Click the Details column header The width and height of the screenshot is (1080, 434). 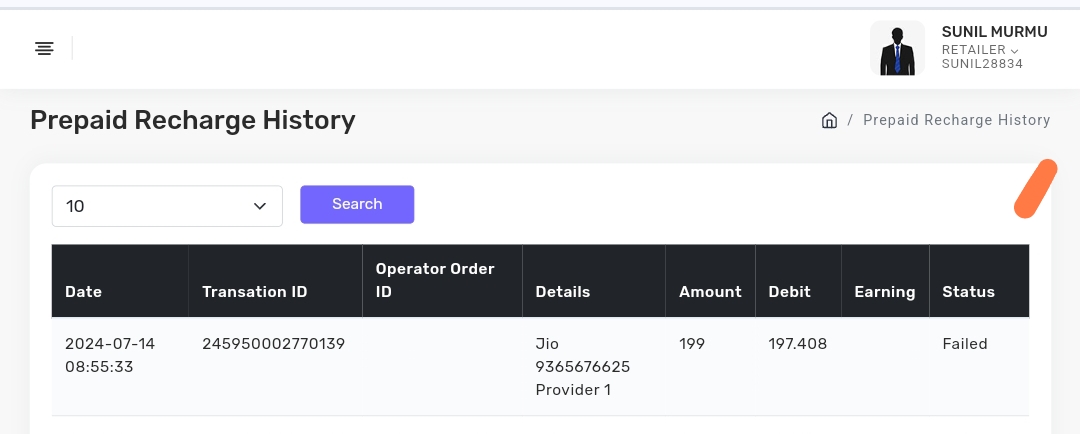[563, 292]
